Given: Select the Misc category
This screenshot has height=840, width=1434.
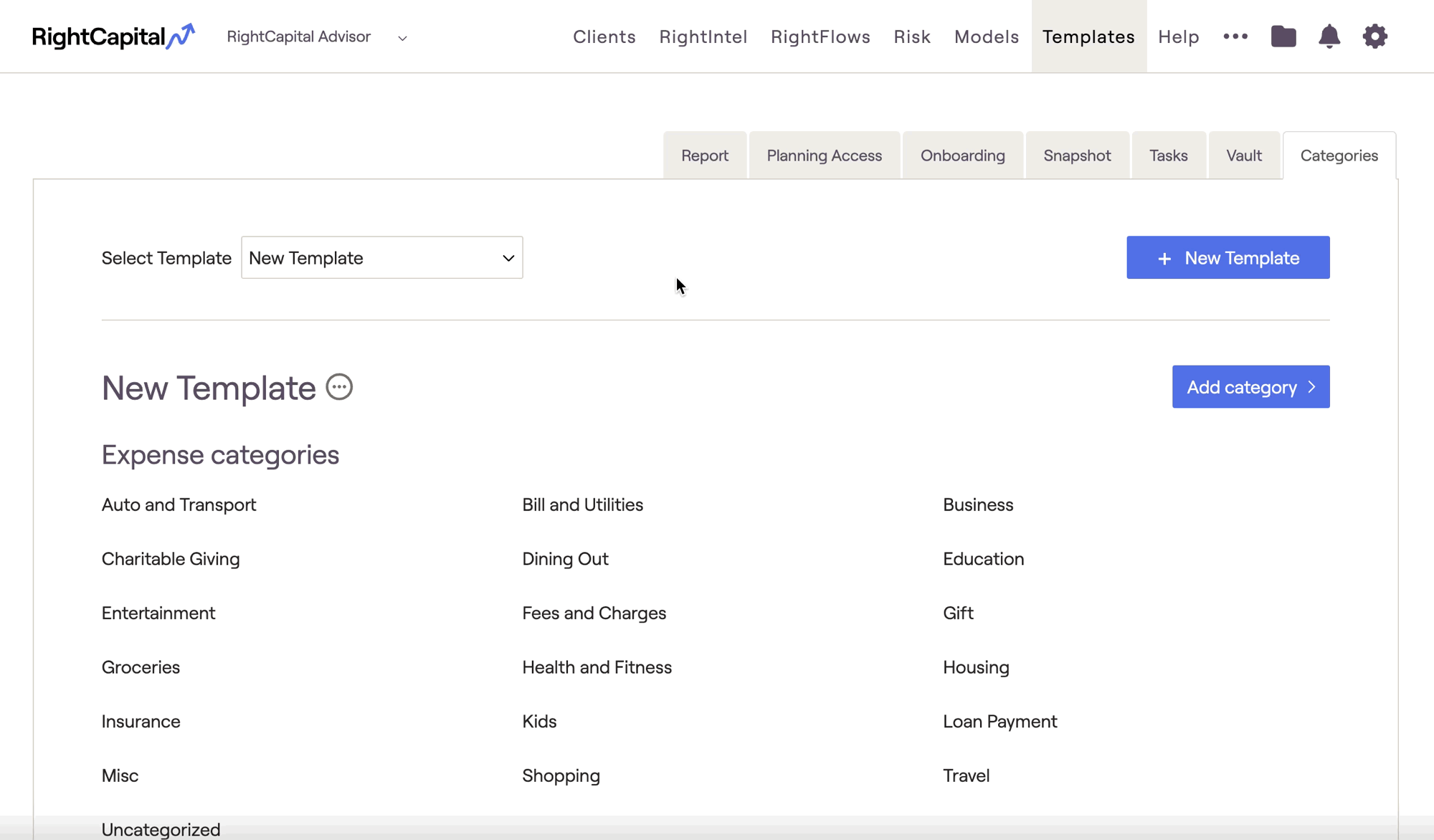Looking at the screenshot, I should (x=120, y=775).
